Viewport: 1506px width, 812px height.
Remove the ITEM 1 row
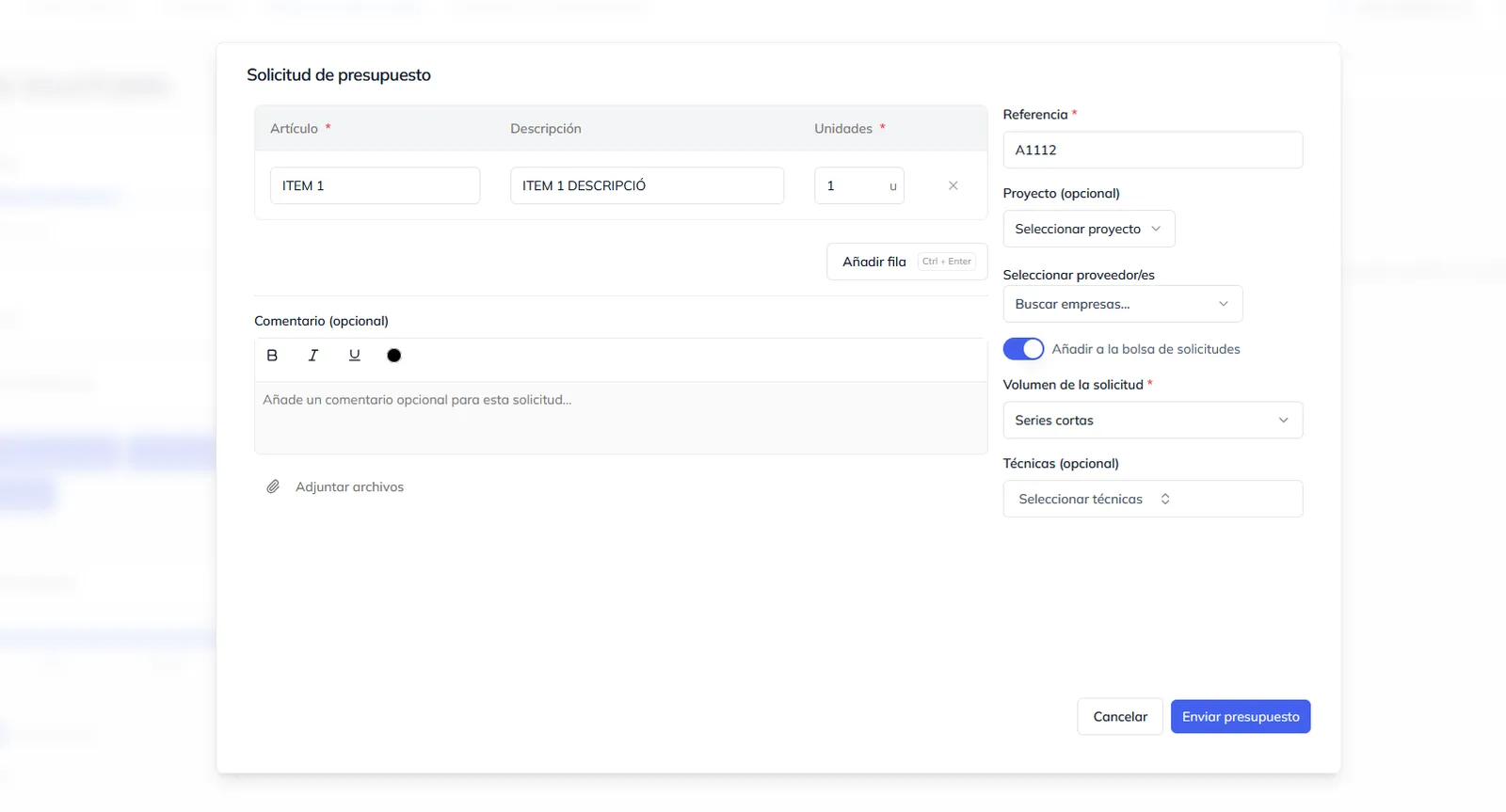953,185
